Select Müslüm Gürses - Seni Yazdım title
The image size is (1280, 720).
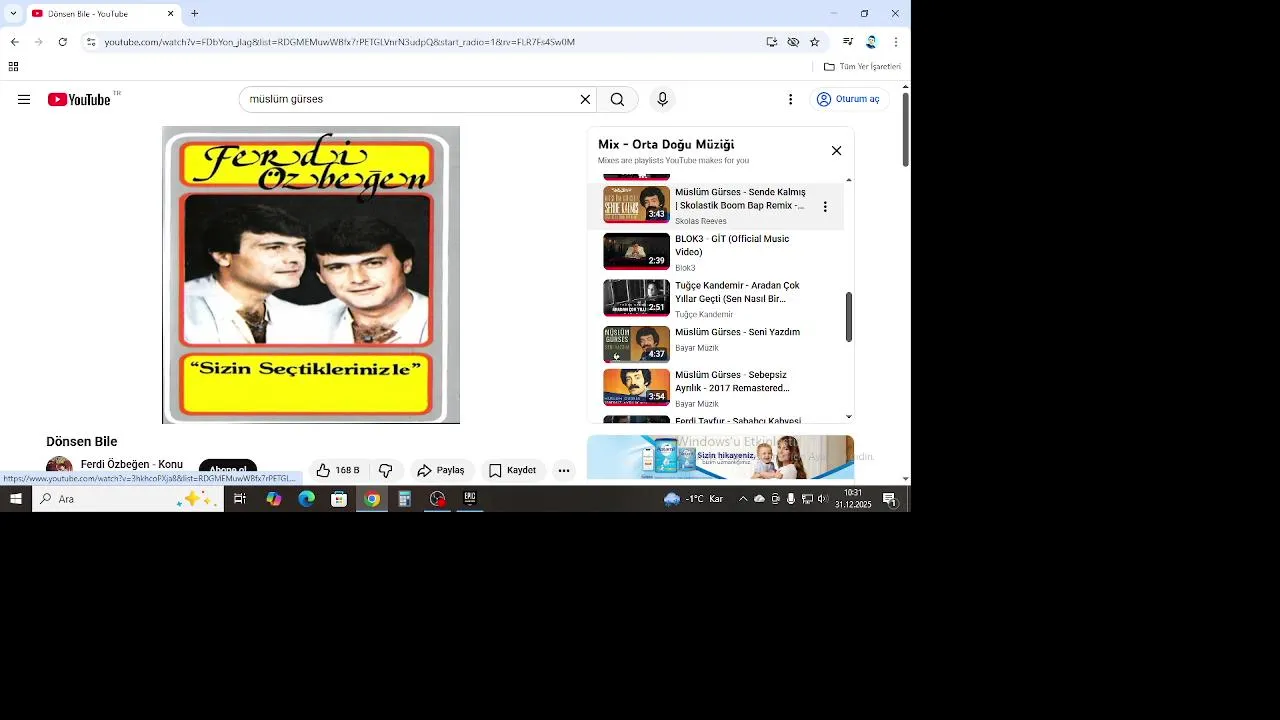(737, 332)
